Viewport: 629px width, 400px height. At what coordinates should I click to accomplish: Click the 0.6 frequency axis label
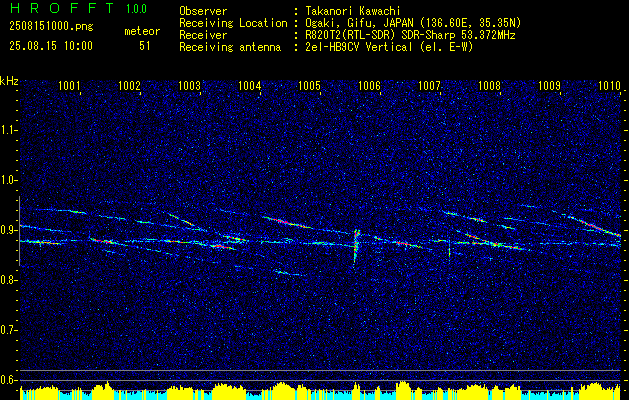pos(8,380)
